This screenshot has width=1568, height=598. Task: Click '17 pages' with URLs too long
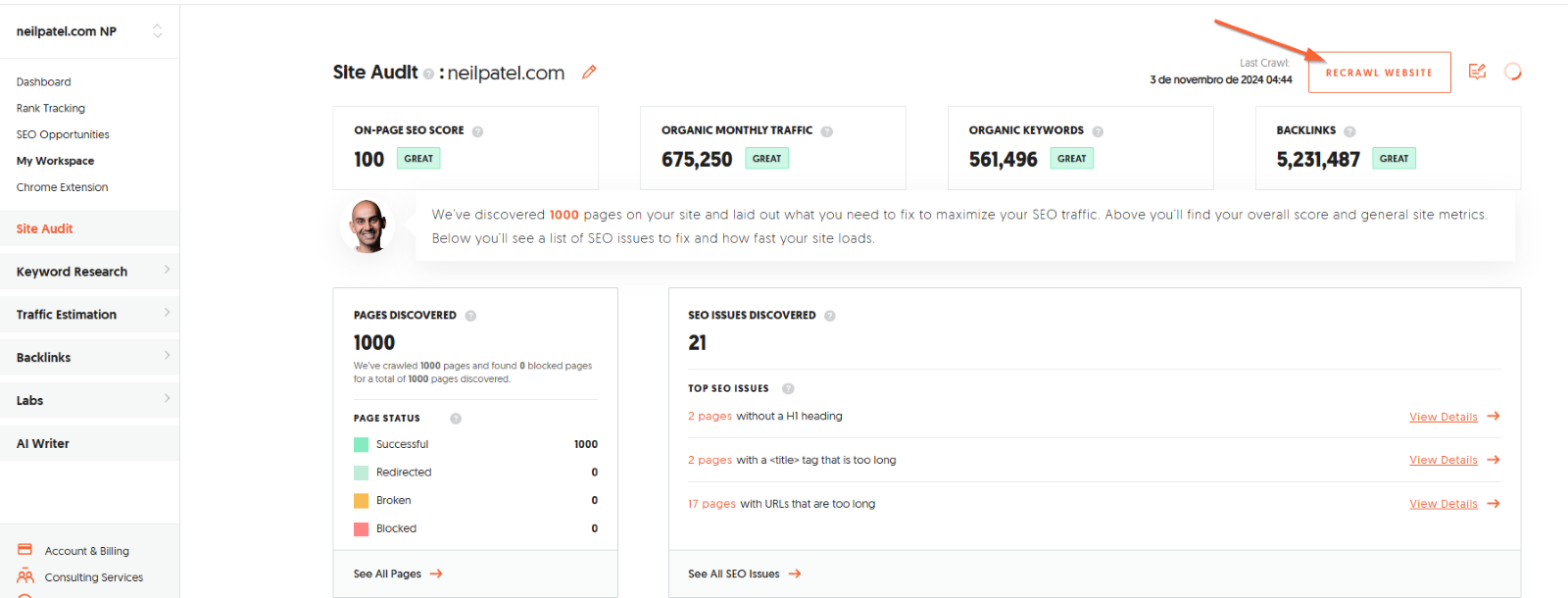click(x=711, y=504)
